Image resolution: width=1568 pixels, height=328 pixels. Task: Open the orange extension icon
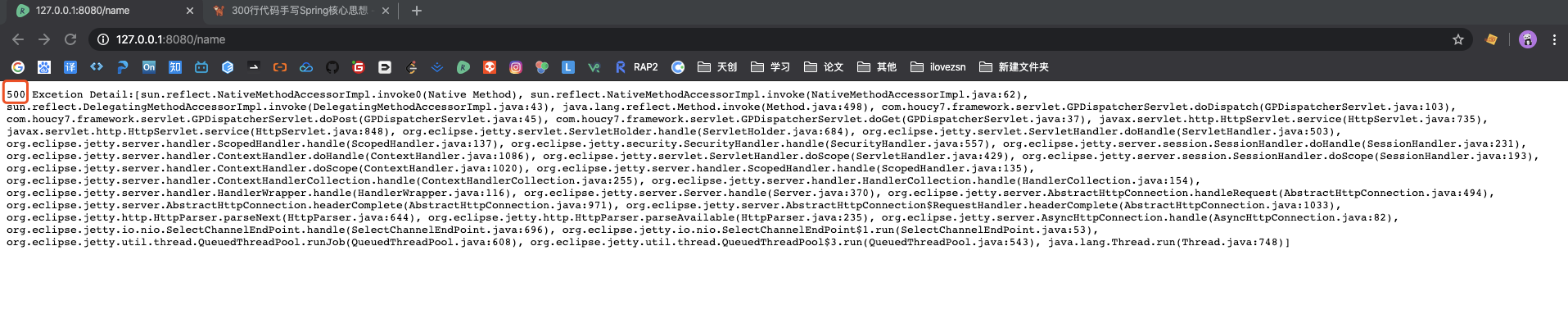pyautogui.click(x=1492, y=39)
